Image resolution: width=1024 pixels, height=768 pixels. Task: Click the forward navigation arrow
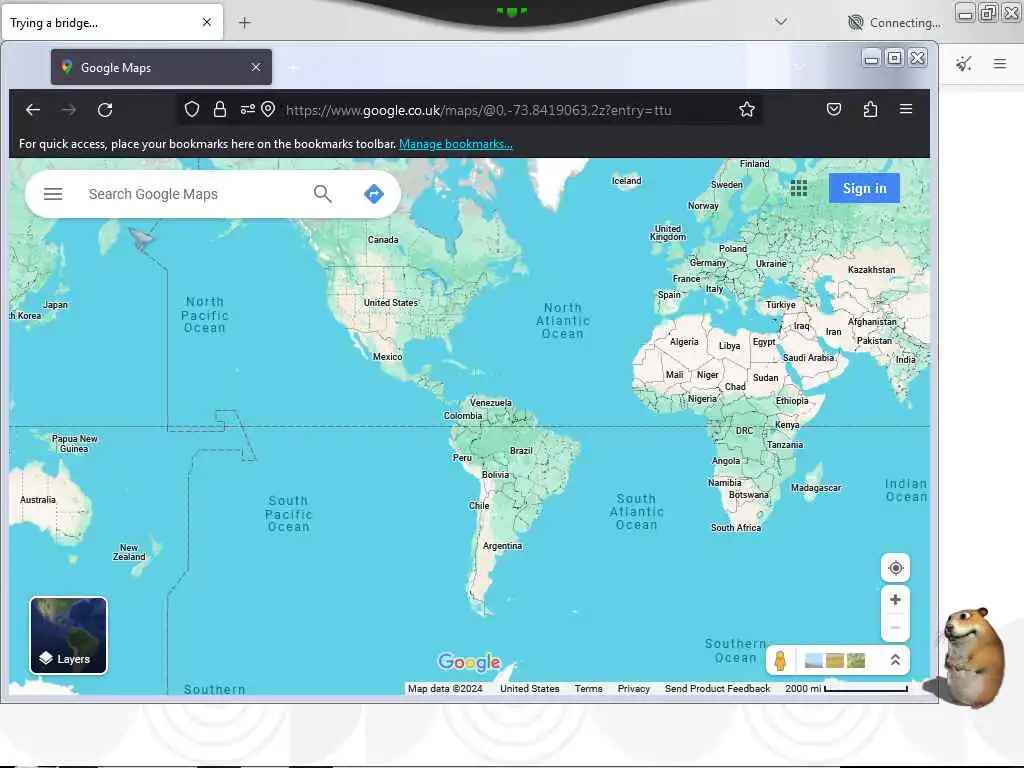[x=69, y=110]
